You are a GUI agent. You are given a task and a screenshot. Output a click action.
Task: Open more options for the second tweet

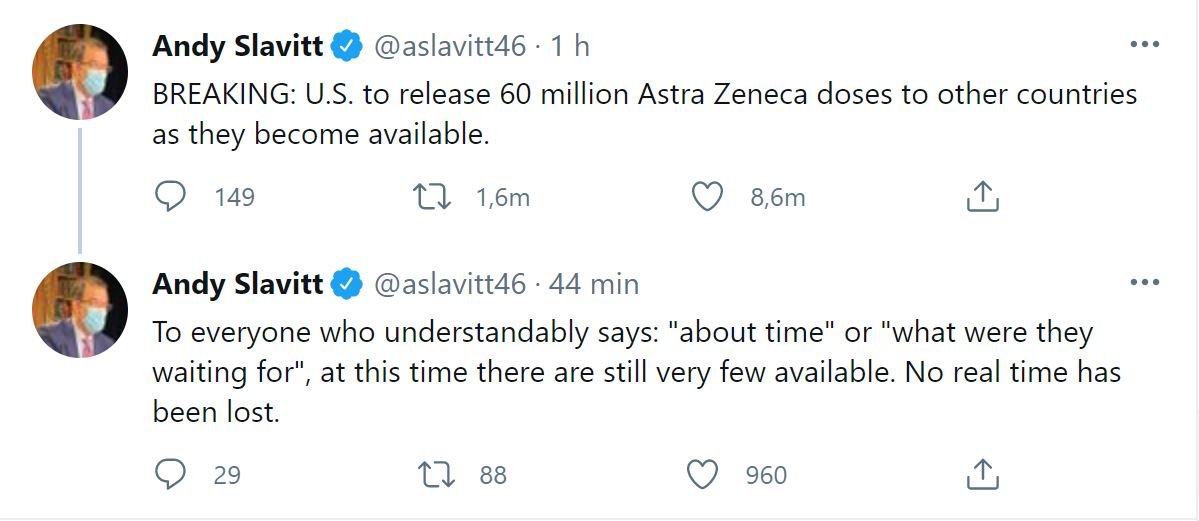coord(1143,283)
